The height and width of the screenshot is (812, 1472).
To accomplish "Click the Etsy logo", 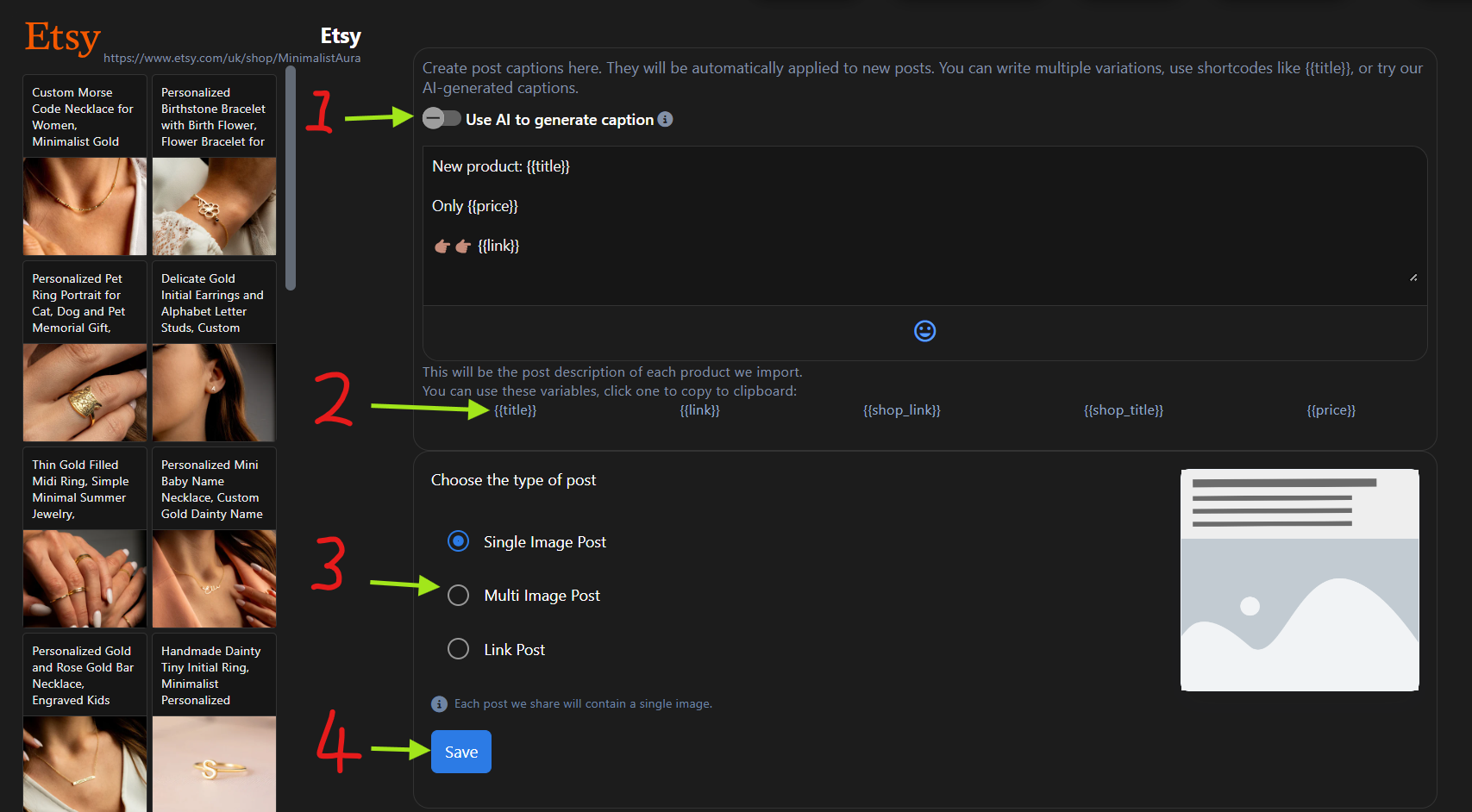I will (x=62, y=39).
